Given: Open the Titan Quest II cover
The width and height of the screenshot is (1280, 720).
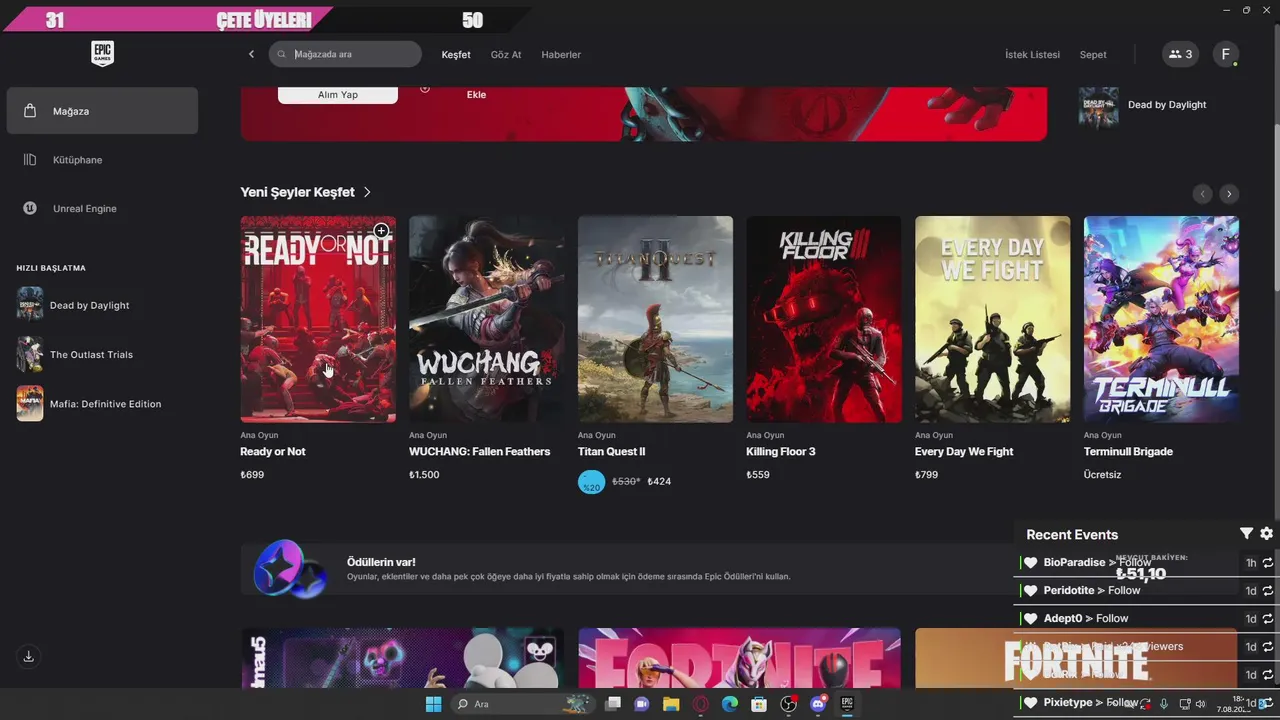Looking at the screenshot, I should 655,319.
